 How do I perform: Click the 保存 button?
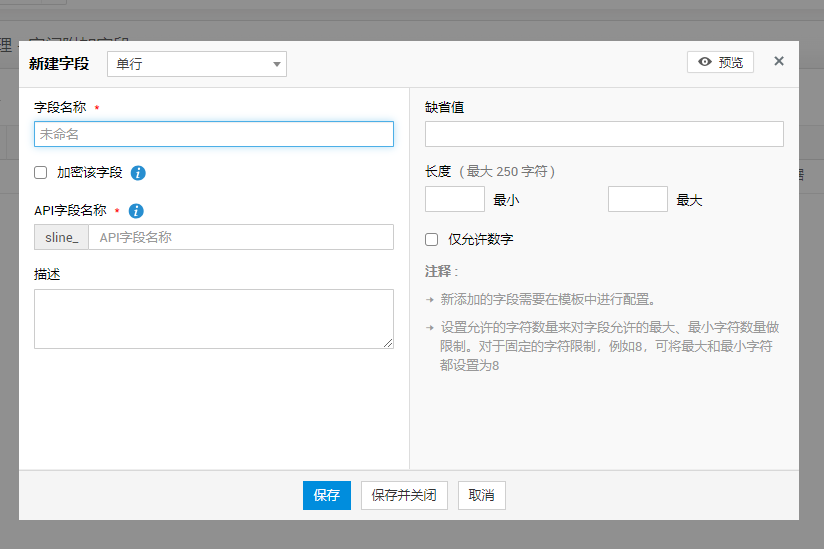(x=327, y=495)
